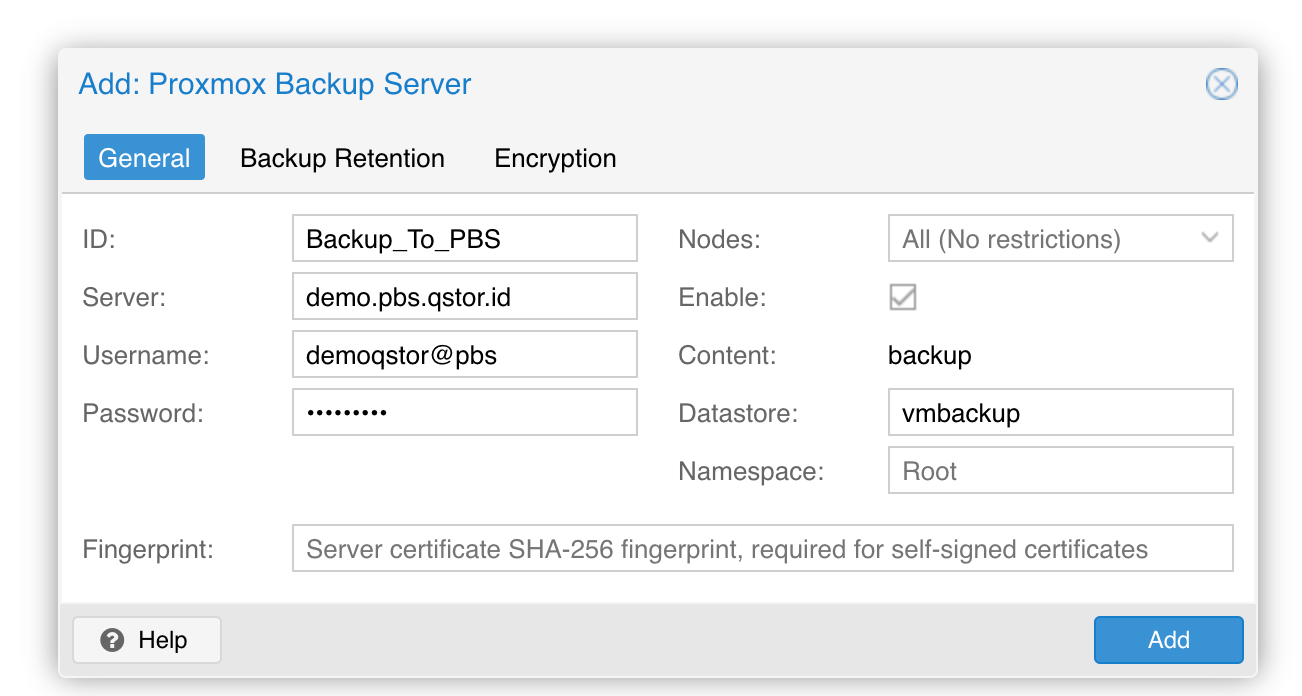The height and width of the screenshot is (696, 1302).
Task: Select the Username field
Action: (x=465, y=355)
